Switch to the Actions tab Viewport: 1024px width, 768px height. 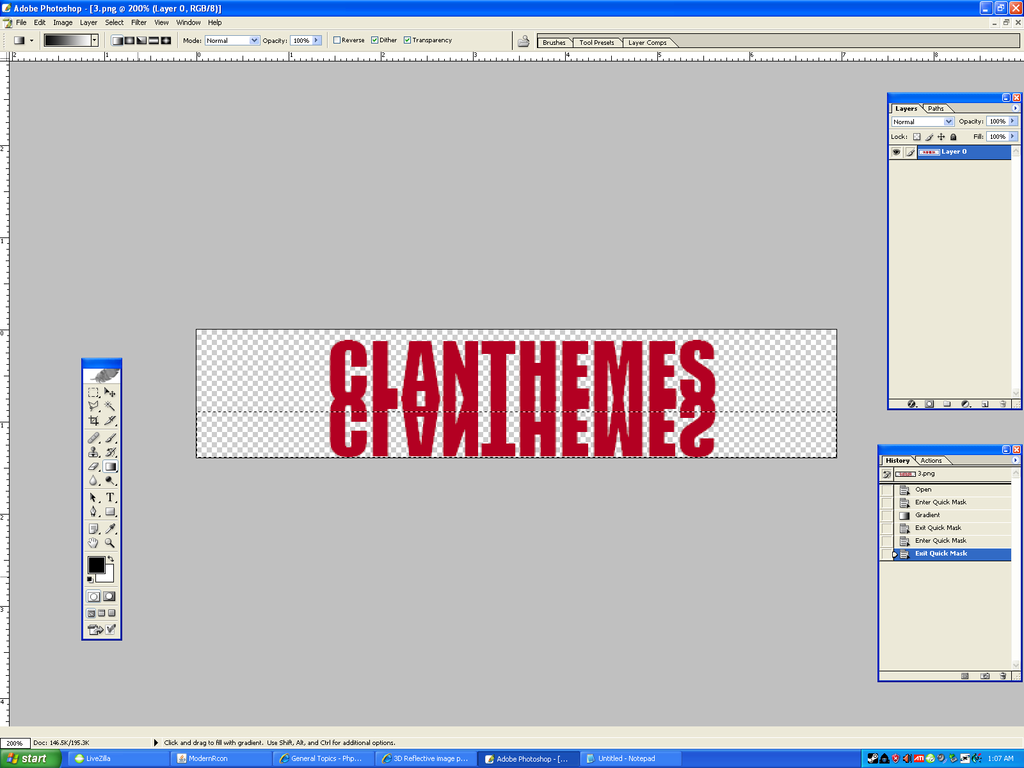click(x=931, y=460)
